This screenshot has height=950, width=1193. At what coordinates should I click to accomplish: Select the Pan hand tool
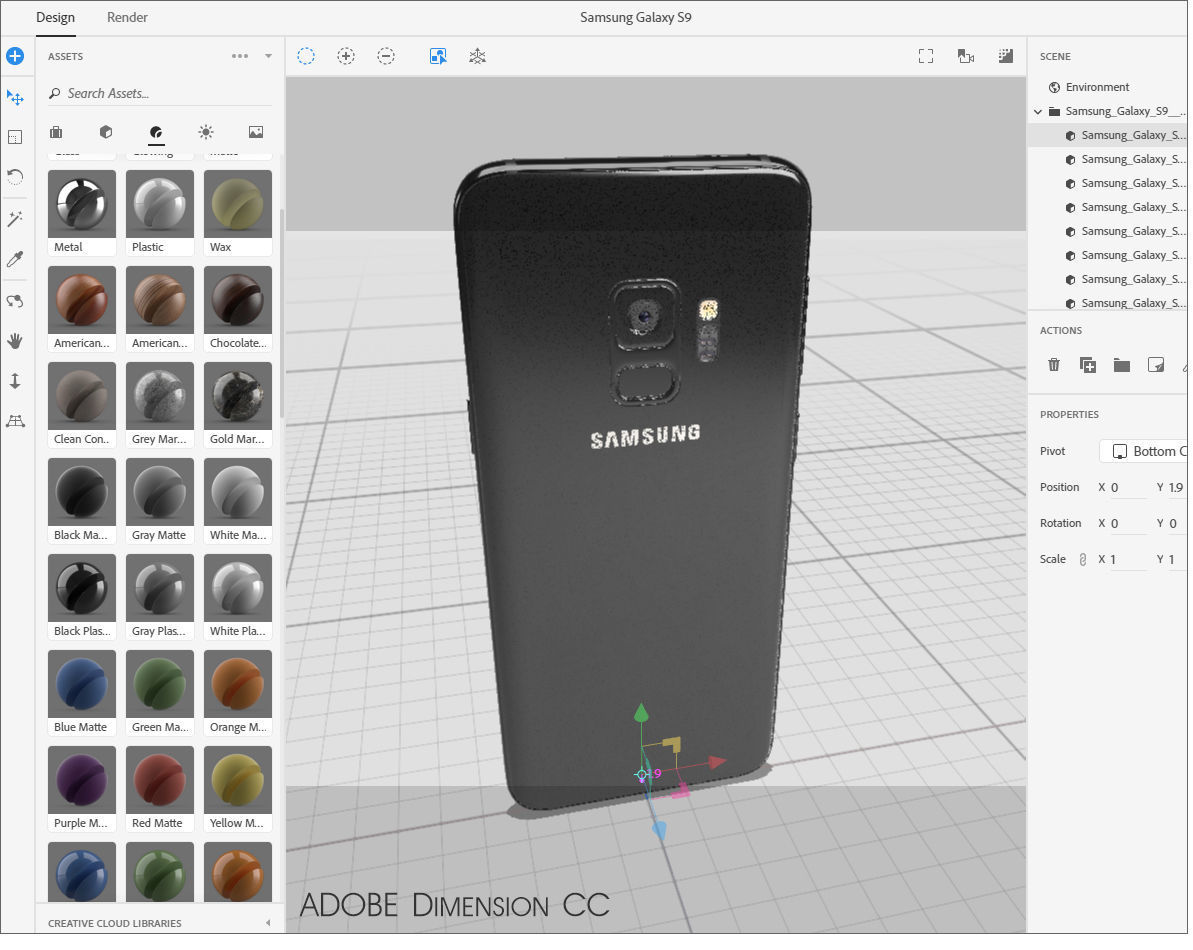(15, 341)
